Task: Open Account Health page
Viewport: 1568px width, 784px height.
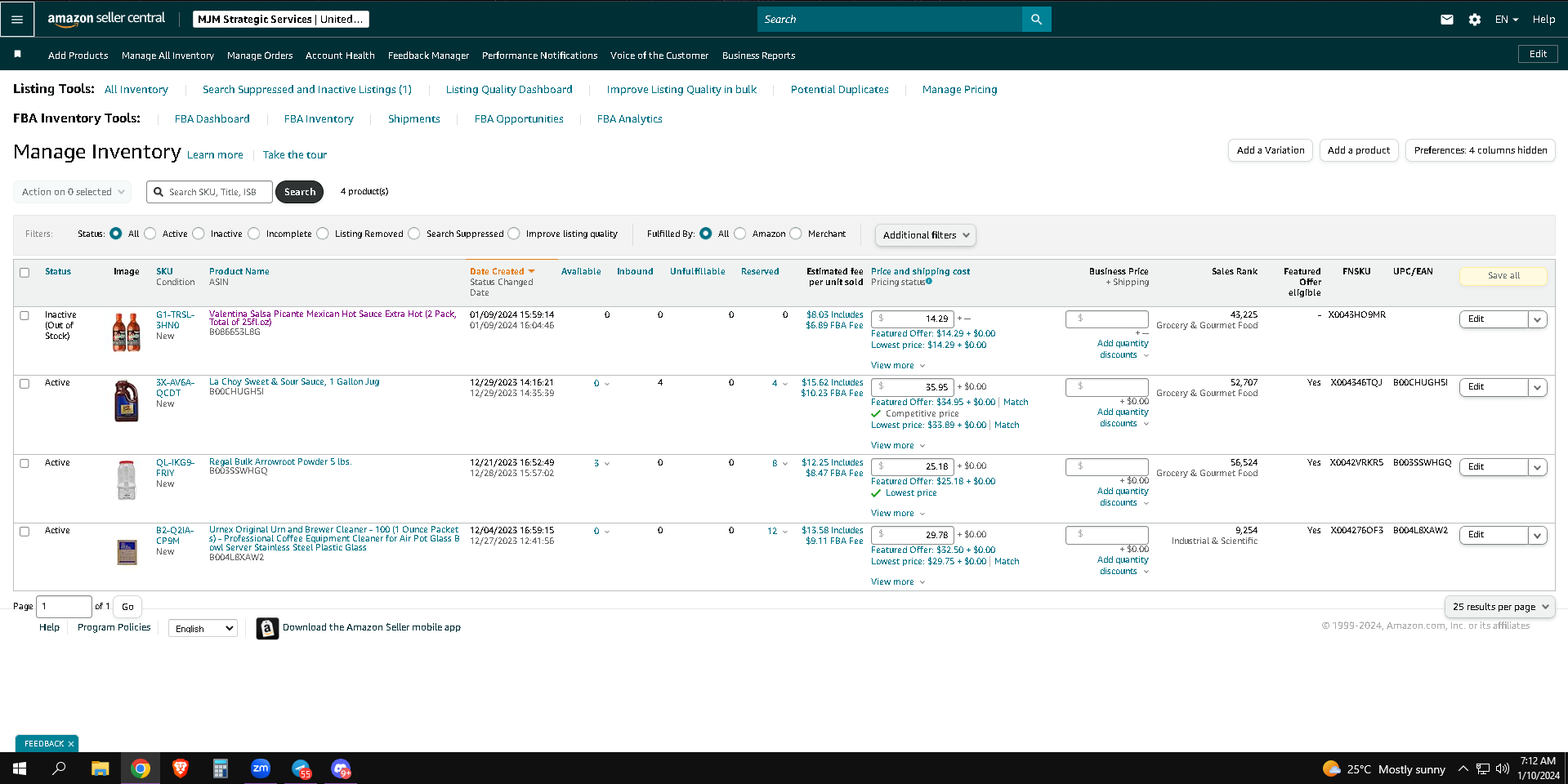Action: (340, 56)
